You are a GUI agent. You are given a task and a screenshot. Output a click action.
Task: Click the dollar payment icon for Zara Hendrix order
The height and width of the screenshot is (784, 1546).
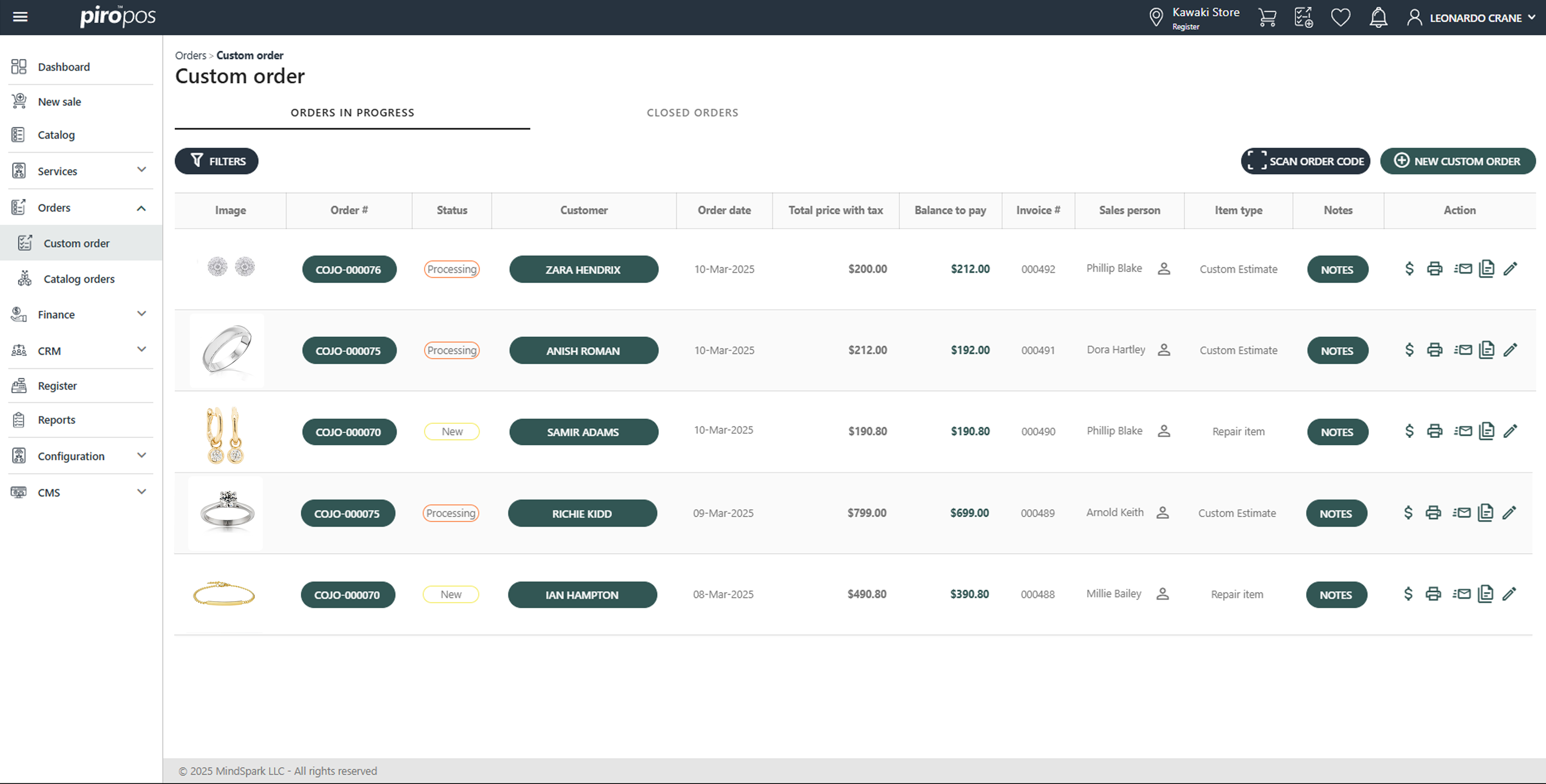click(x=1409, y=269)
